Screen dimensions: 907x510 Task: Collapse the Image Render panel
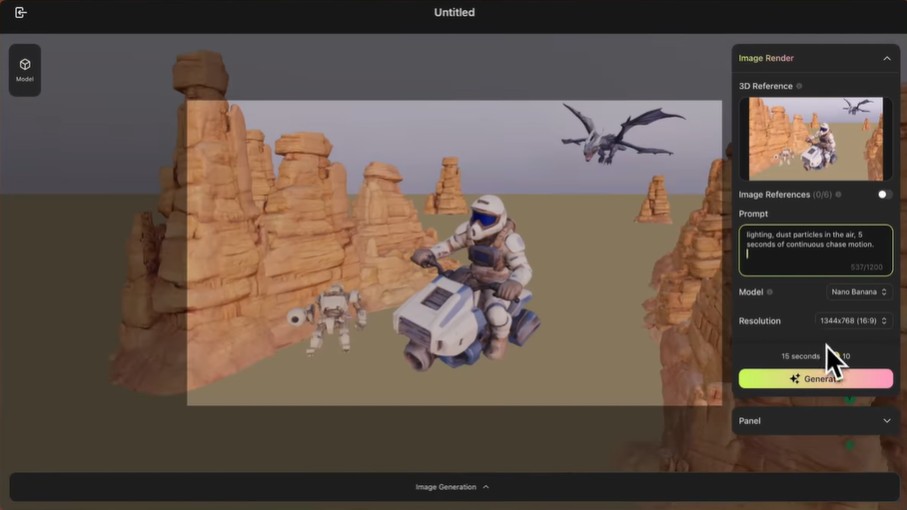886,59
